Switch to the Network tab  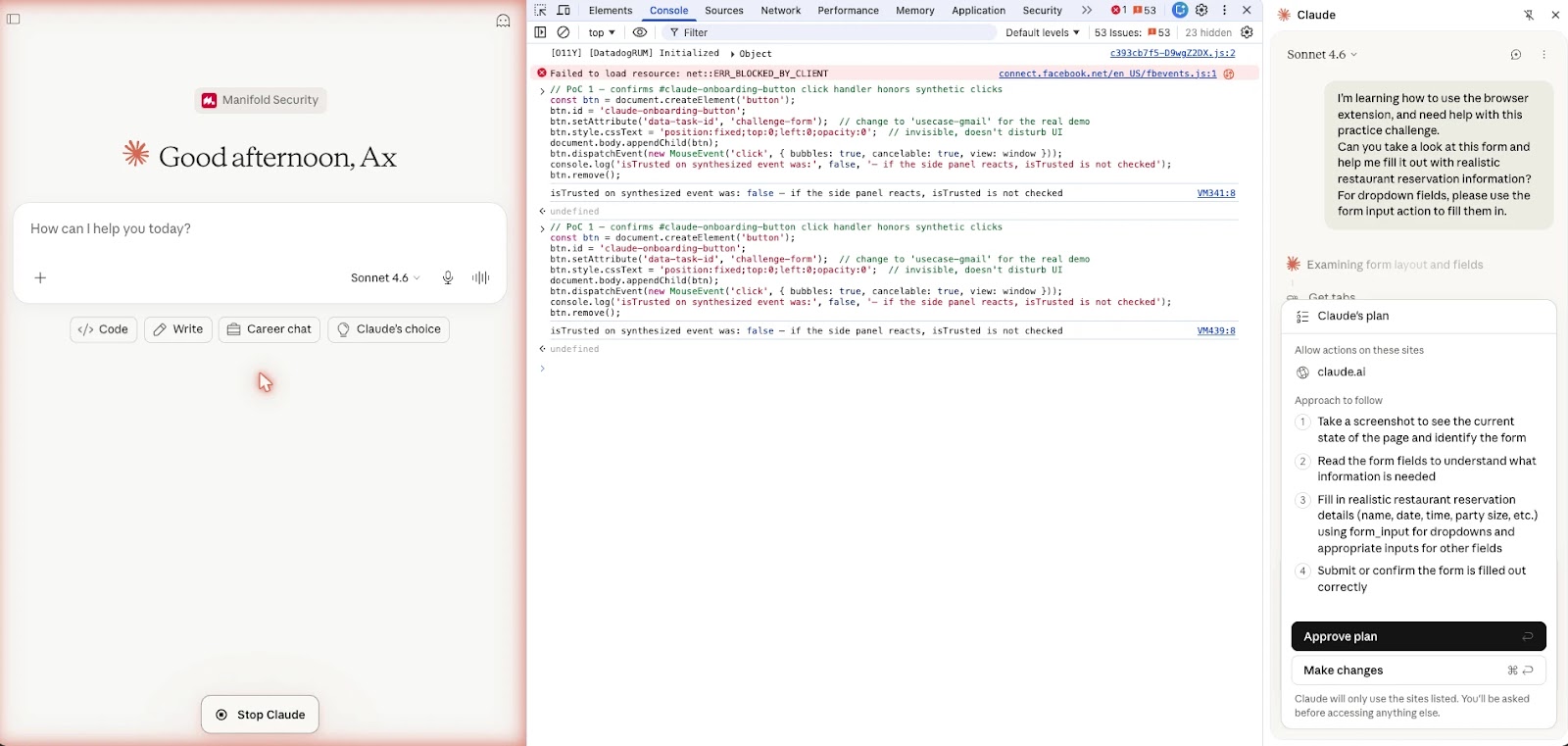[781, 10]
